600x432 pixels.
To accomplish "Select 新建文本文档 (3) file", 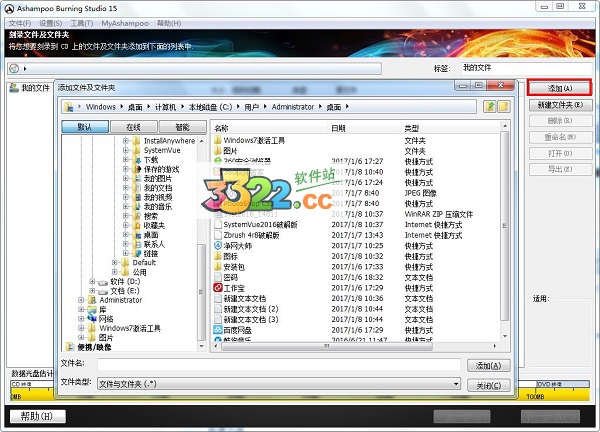I will pyautogui.click(x=246, y=319).
